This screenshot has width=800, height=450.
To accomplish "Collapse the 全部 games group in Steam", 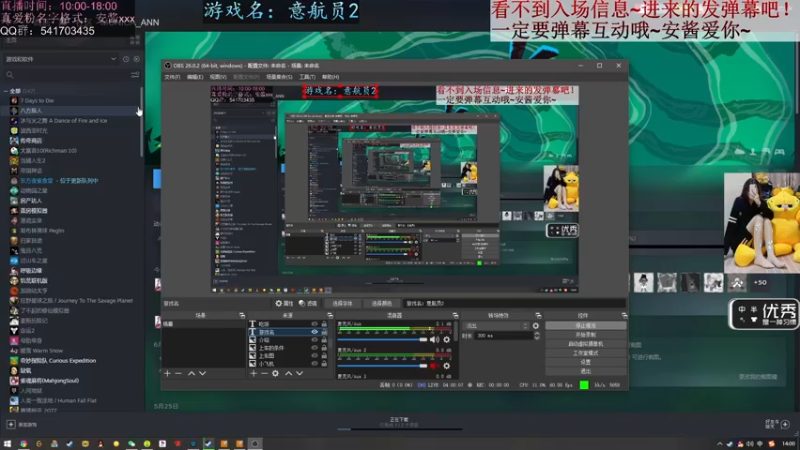I will (x=6, y=91).
